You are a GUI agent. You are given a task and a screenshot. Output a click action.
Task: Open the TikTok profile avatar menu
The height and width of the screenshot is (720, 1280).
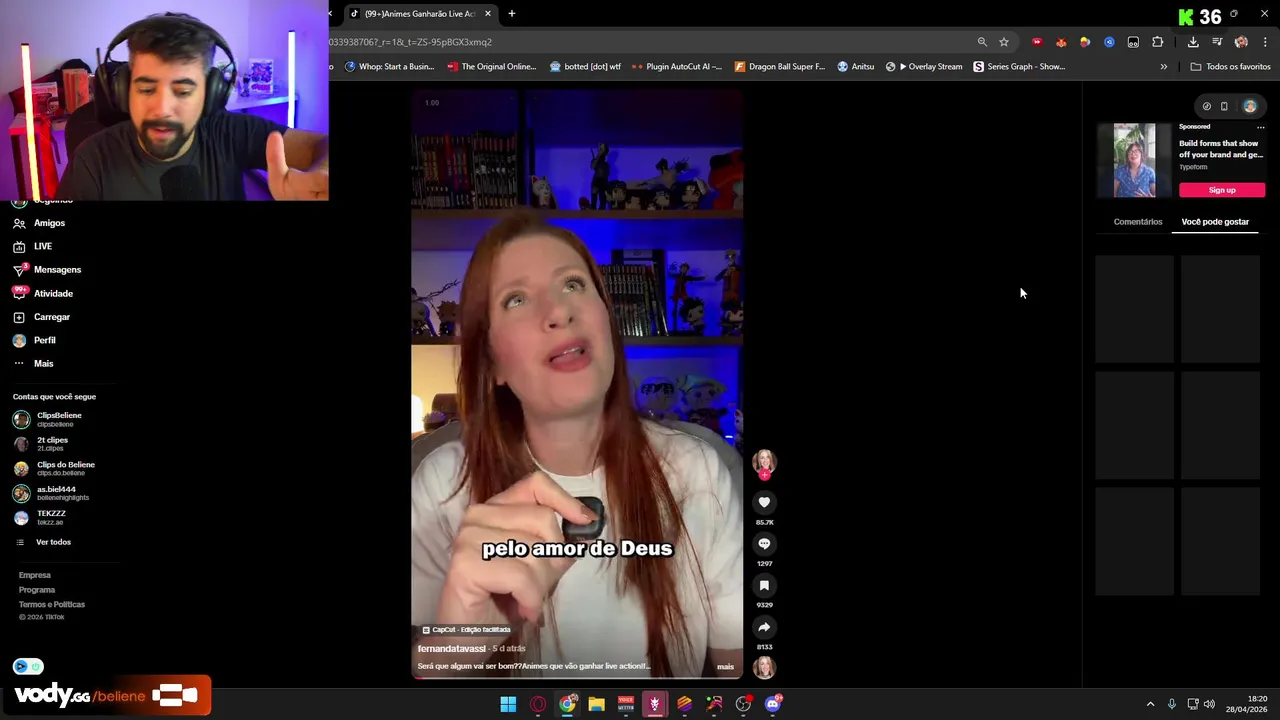click(1250, 106)
